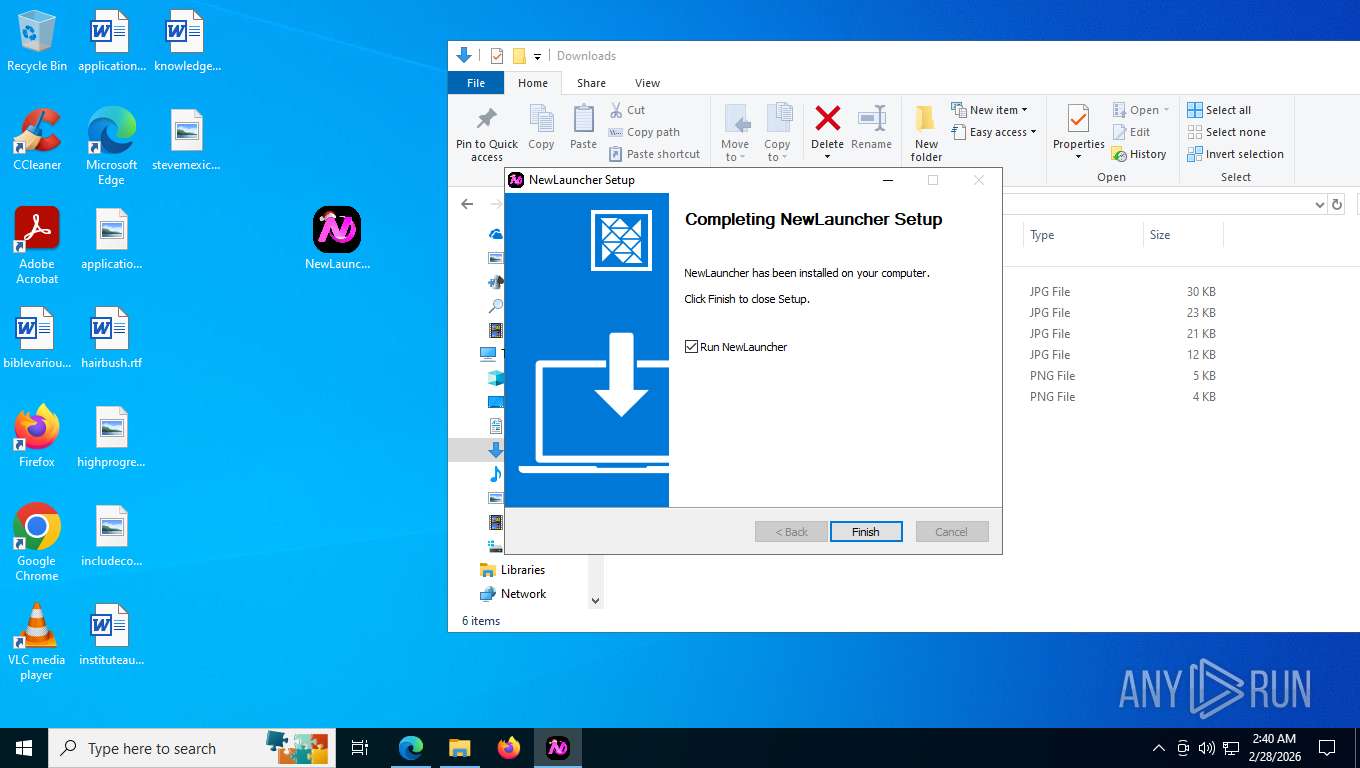This screenshot has width=1360, height=768.
Task: Open Adobe Acrobat desktop shortcut
Action: click(37, 245)
